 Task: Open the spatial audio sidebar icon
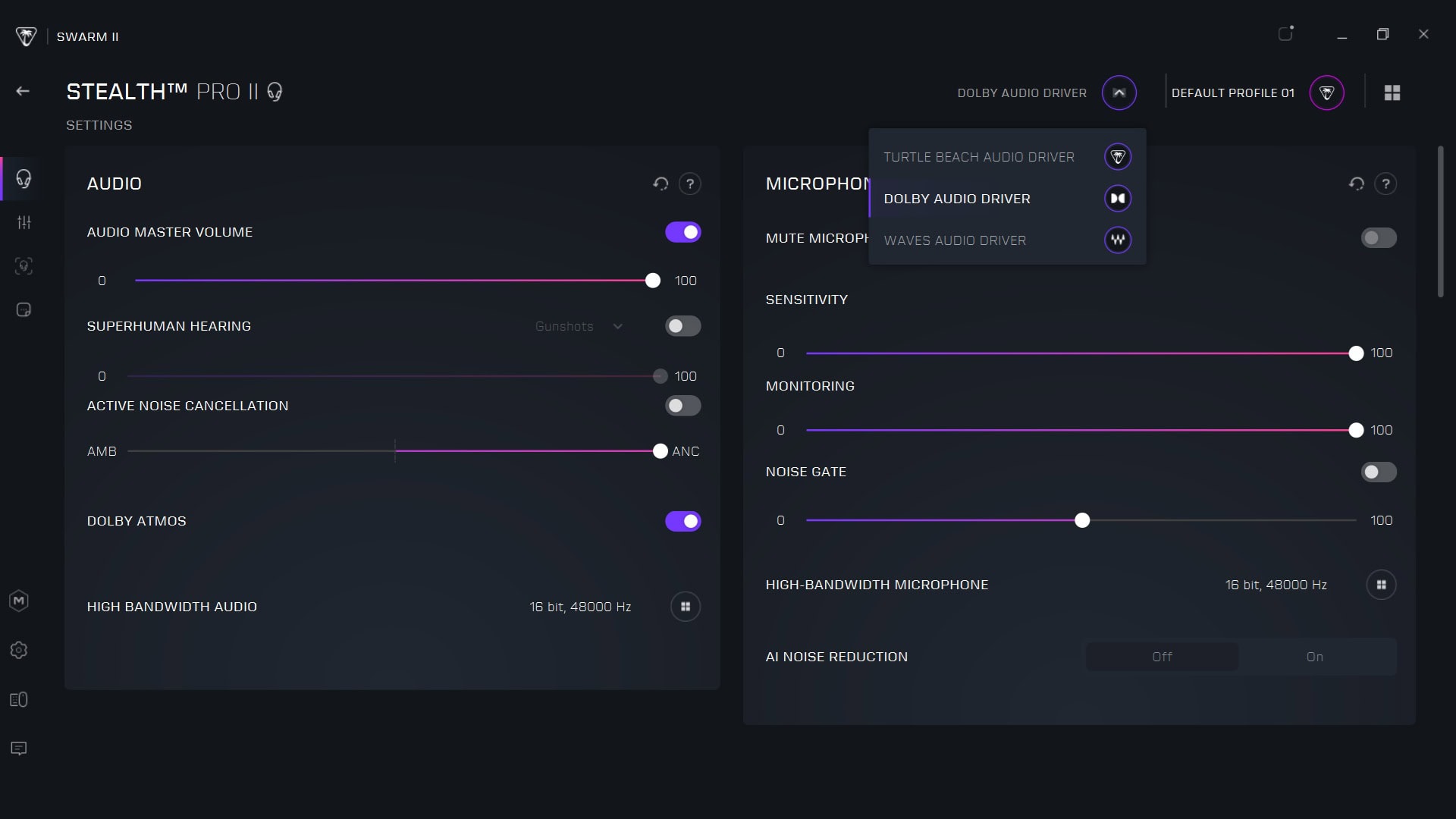pos(24,266)
